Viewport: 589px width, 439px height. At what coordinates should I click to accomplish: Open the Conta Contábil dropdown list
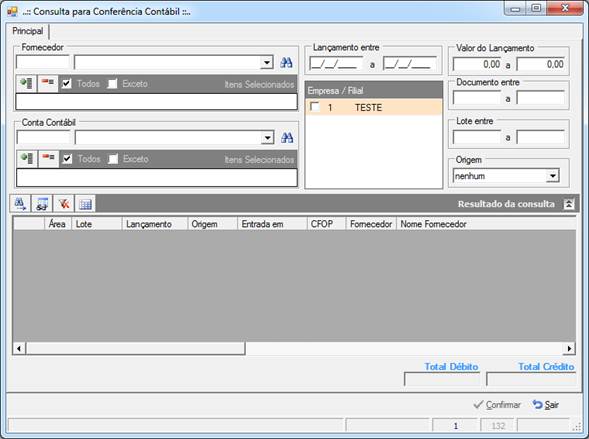(x=267, y=138)
